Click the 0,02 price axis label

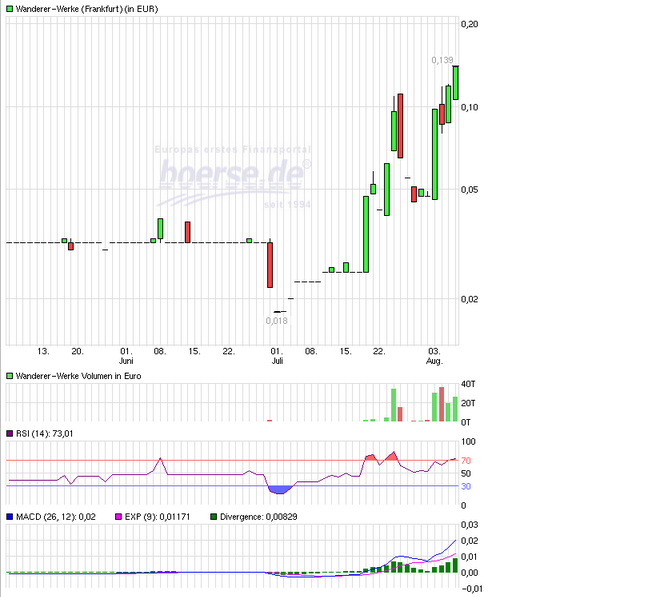pyautogui.click(x=469, y=299)
